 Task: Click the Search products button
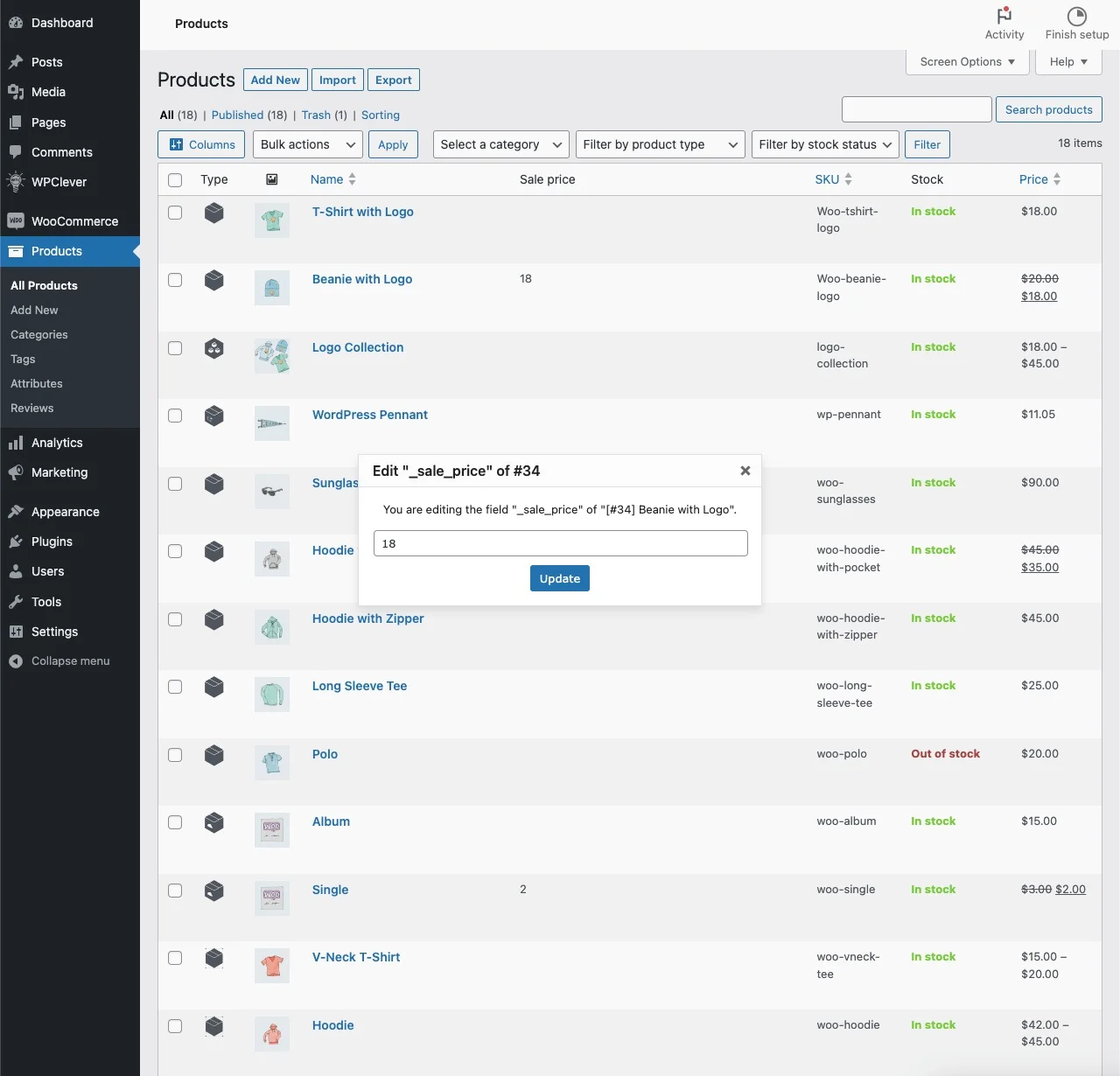1049,109
